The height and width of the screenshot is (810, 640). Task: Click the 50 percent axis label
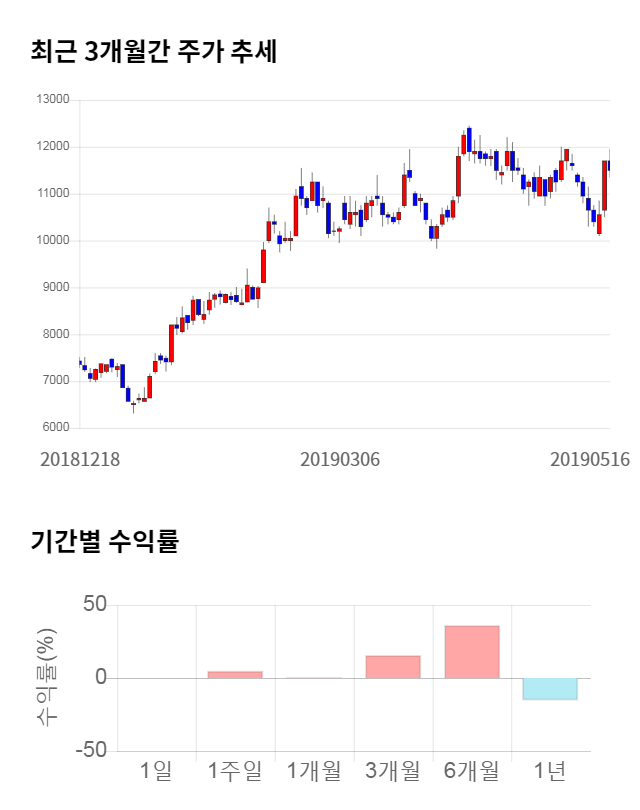pyautogui.click(x=94, y=605)
